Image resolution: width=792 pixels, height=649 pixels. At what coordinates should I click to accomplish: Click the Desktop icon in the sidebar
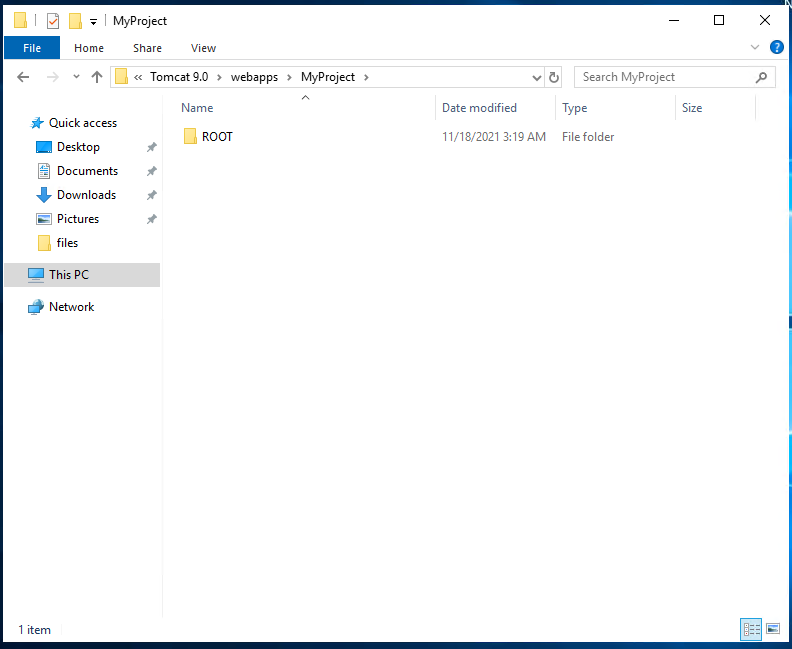44,147
